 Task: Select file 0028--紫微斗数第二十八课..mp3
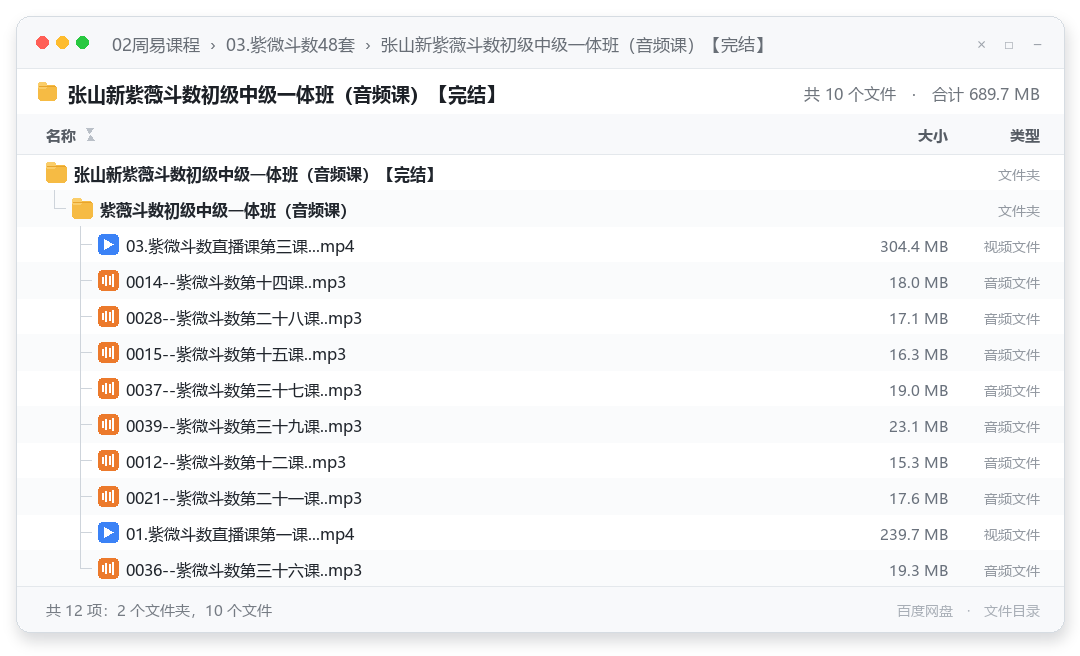click(541, 317)
